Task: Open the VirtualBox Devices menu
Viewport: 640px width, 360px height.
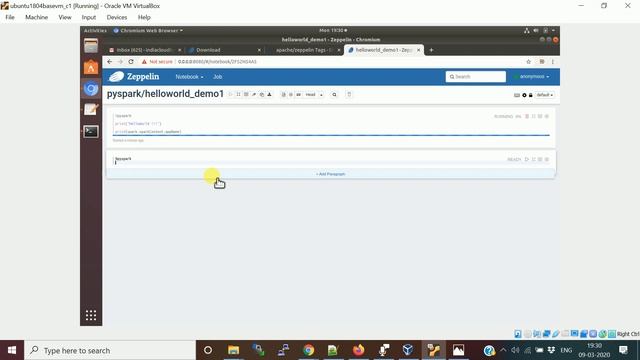Action: pyautogui.click(x=117, y=17)
